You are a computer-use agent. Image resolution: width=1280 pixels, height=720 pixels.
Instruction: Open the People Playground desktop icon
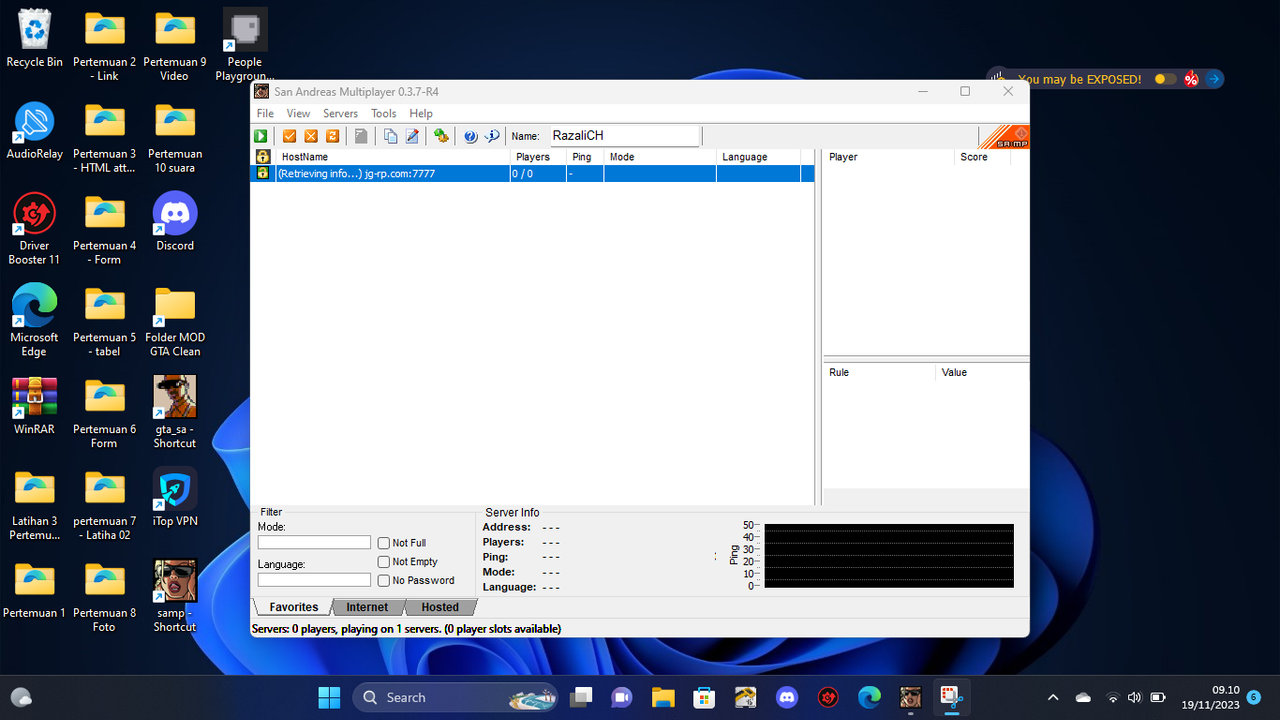pyautogui.click(x=245, y=45)
